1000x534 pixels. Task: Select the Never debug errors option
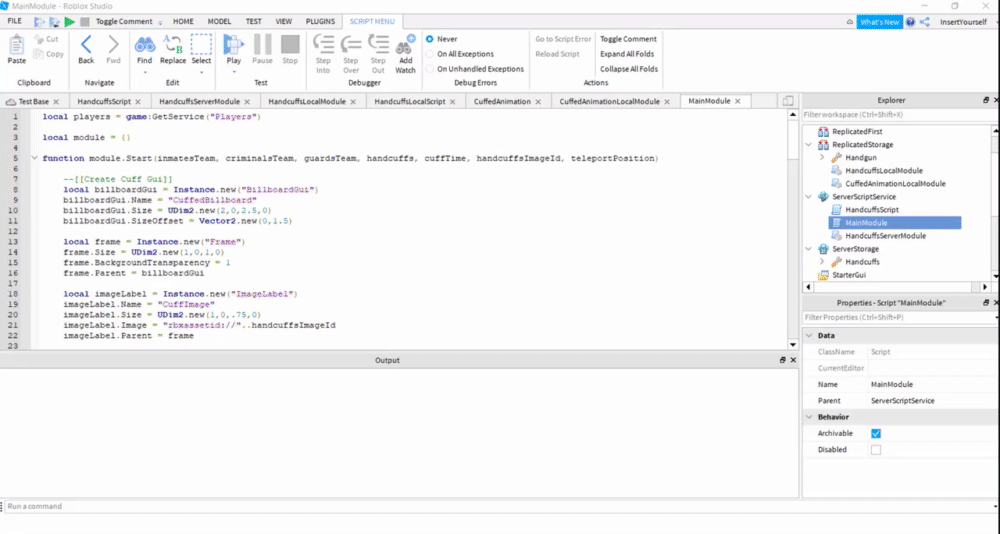pyautogui.click(x=429, y=39)
